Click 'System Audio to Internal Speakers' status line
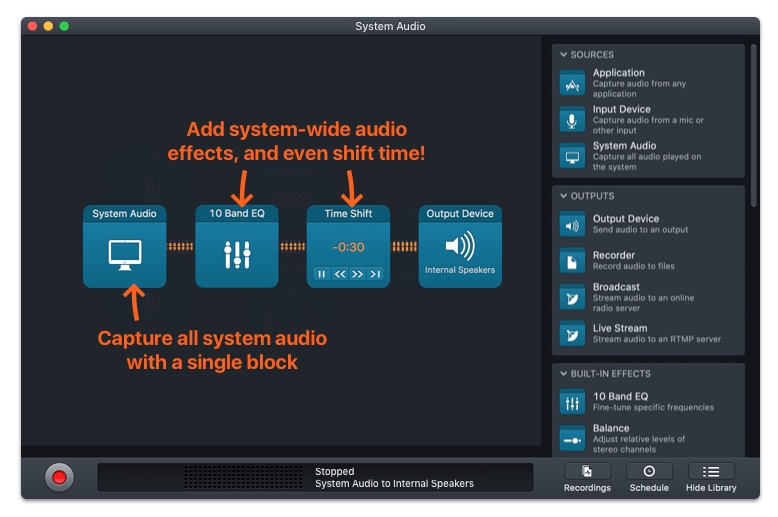778x517 pixels. [x=394, y=483]
